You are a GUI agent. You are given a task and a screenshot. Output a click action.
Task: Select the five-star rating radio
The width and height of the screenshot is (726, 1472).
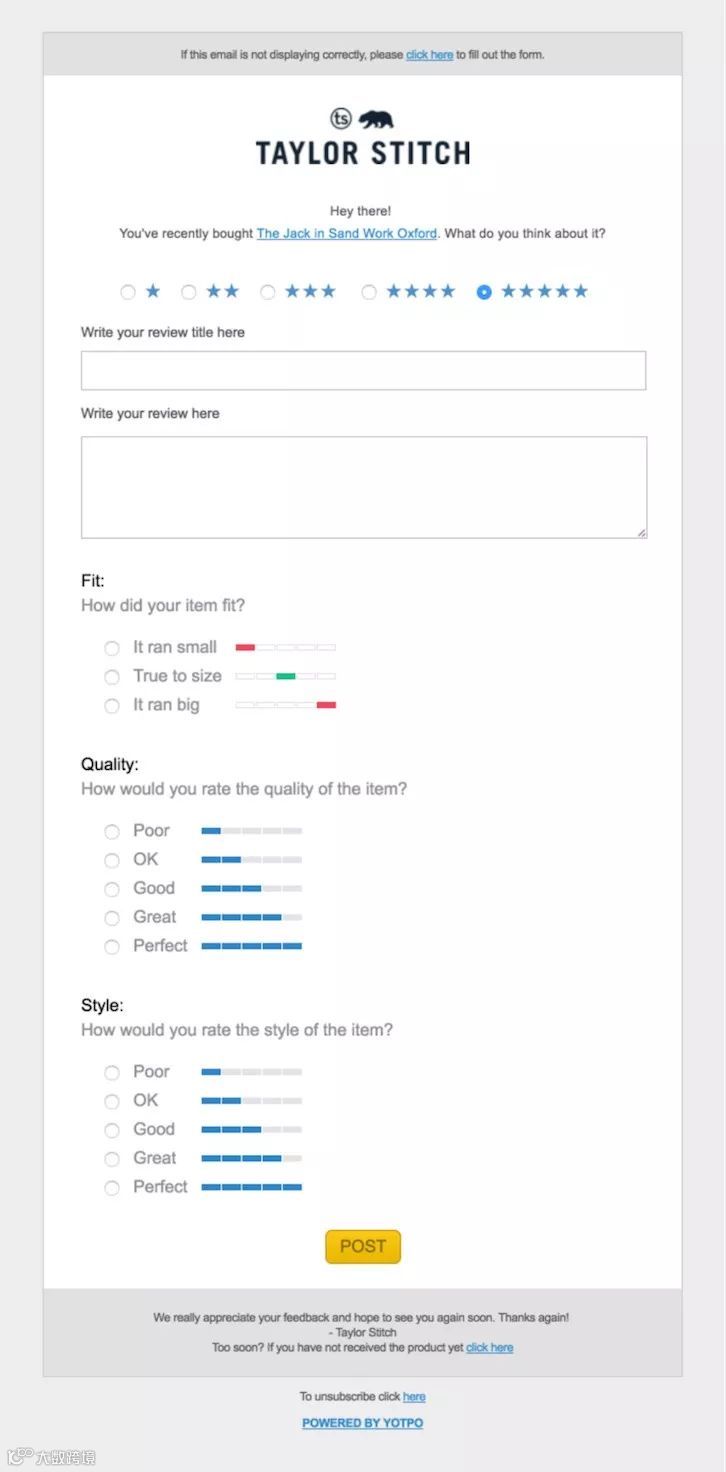484,292
